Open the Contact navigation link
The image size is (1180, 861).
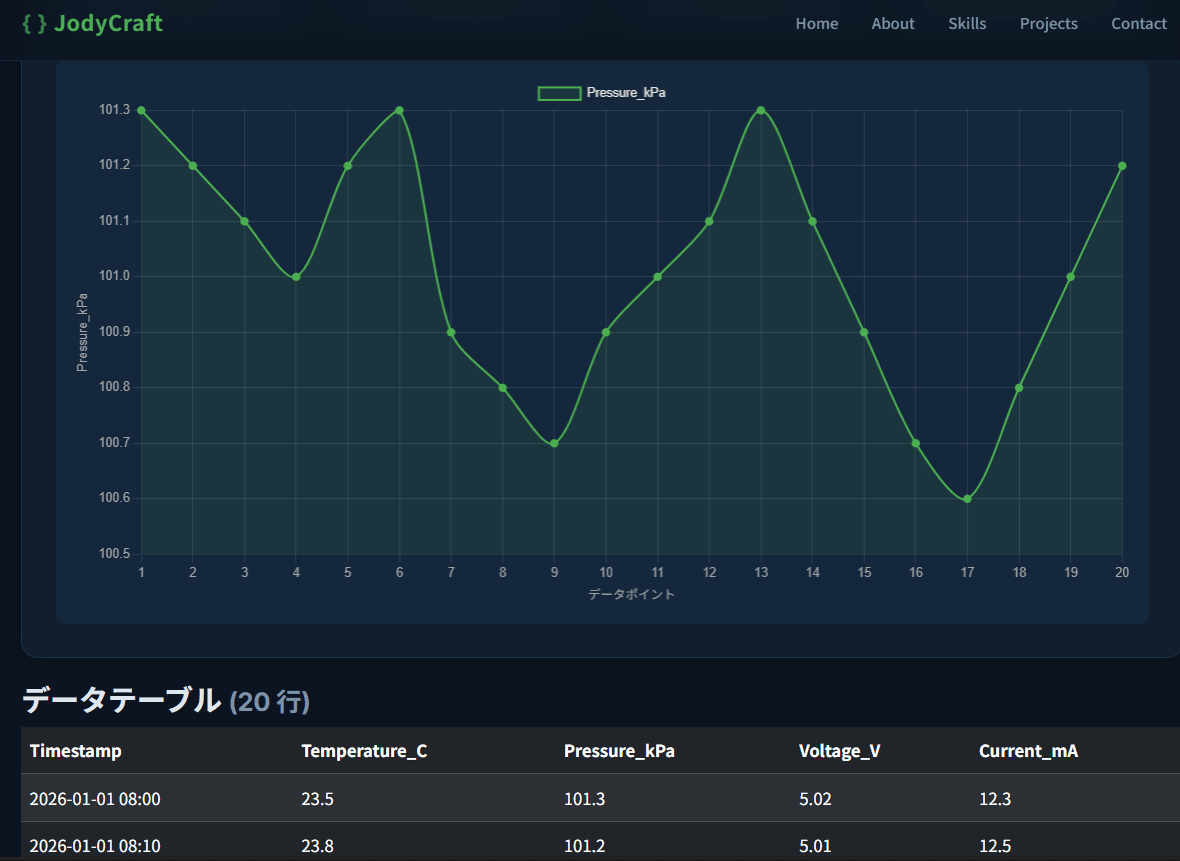(x=1139, y=23)
